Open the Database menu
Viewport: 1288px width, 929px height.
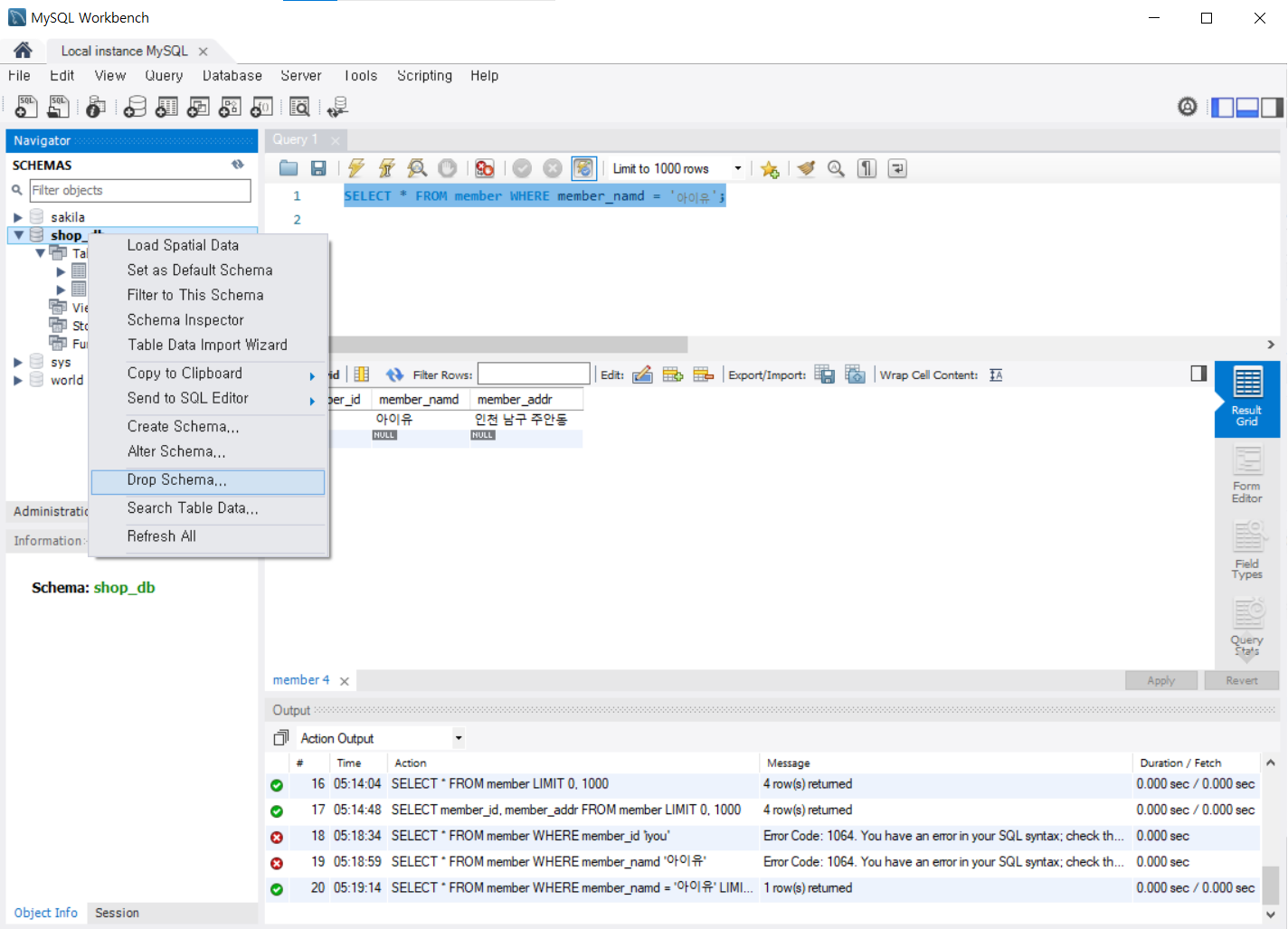(232, 76)
